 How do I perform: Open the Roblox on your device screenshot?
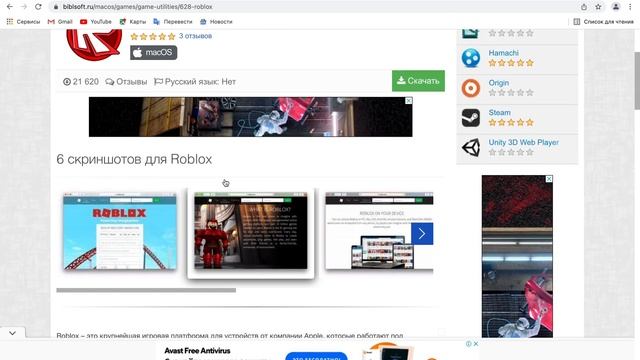(x=379, y=231)
